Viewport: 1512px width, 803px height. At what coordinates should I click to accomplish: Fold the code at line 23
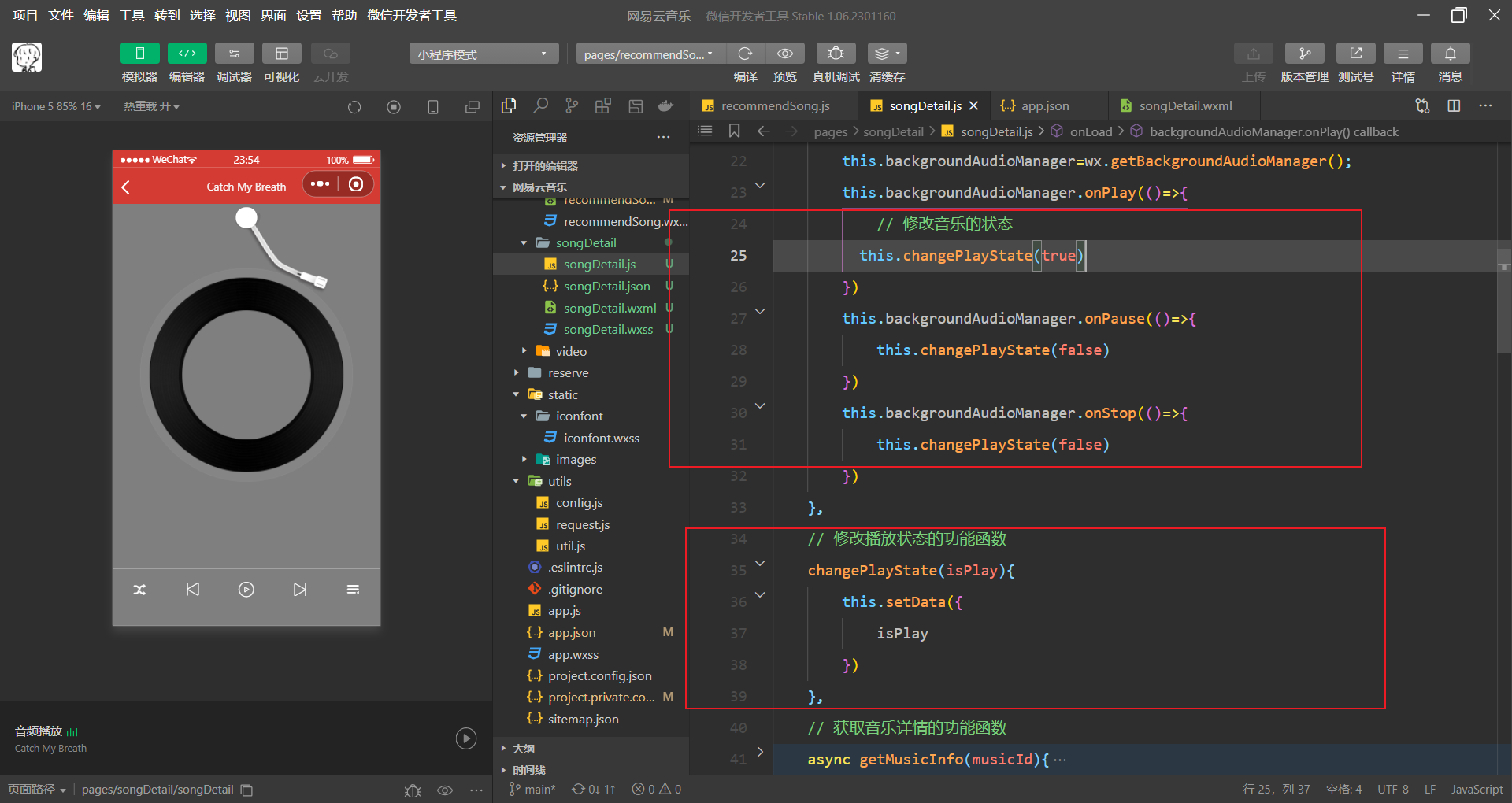tap(760, 186)
